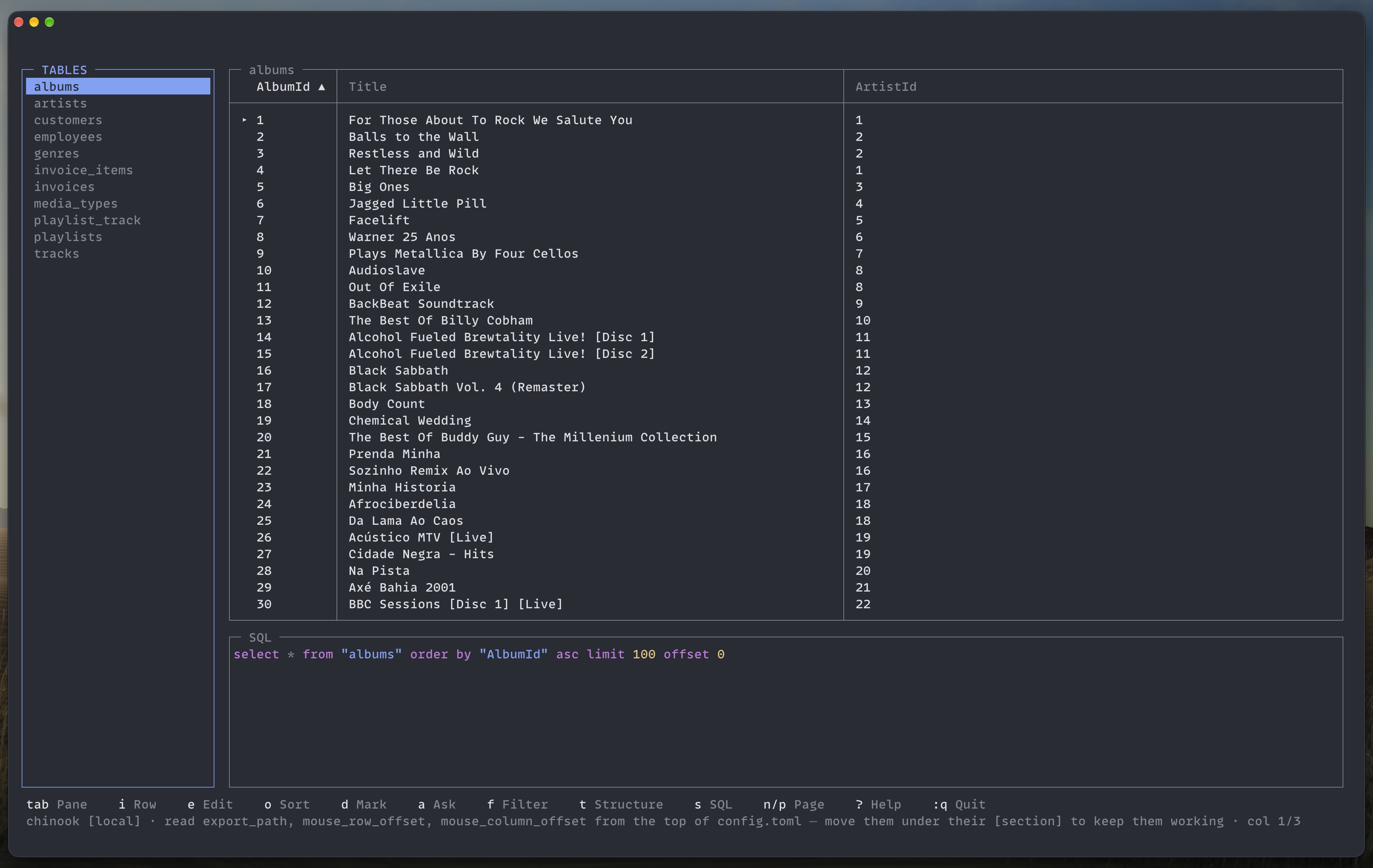Select the 'Sozinho Remix Ao Vivo' cell
This screenshot has height=868, width=1373.
[429, 471]
